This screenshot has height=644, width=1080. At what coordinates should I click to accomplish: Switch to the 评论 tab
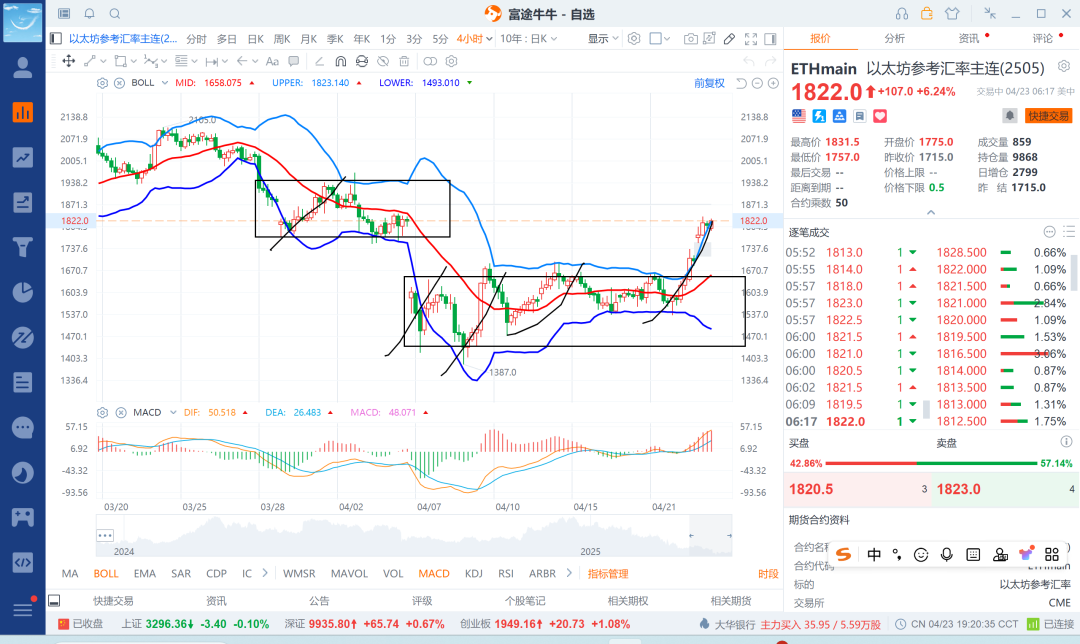coord(1043,39)
